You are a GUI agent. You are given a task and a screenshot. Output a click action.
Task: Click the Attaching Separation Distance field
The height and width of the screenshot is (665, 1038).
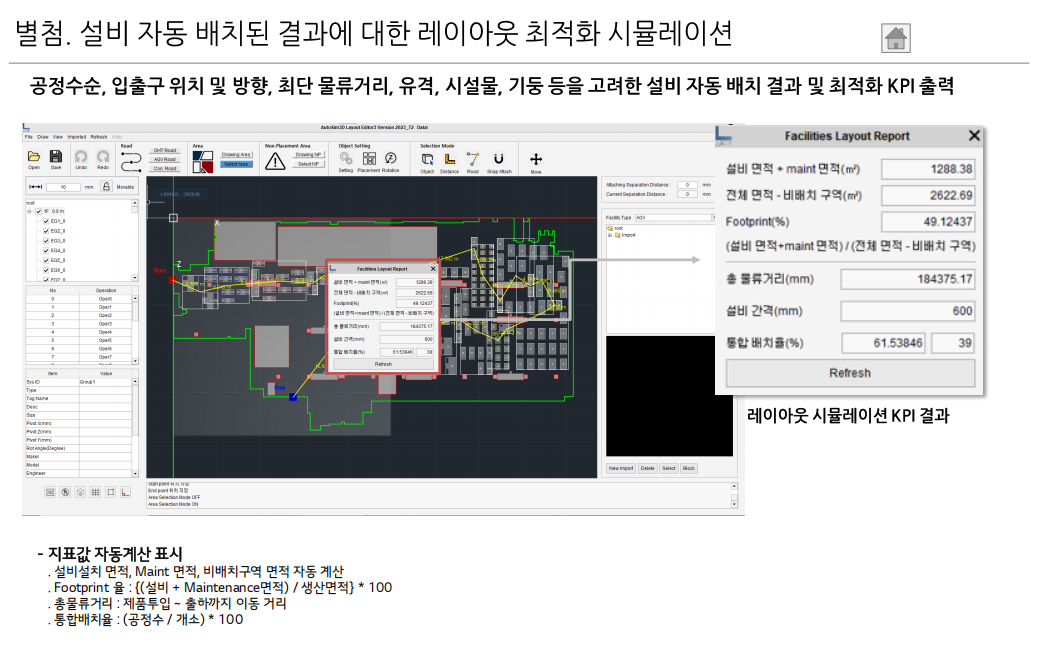pos(686,185)
